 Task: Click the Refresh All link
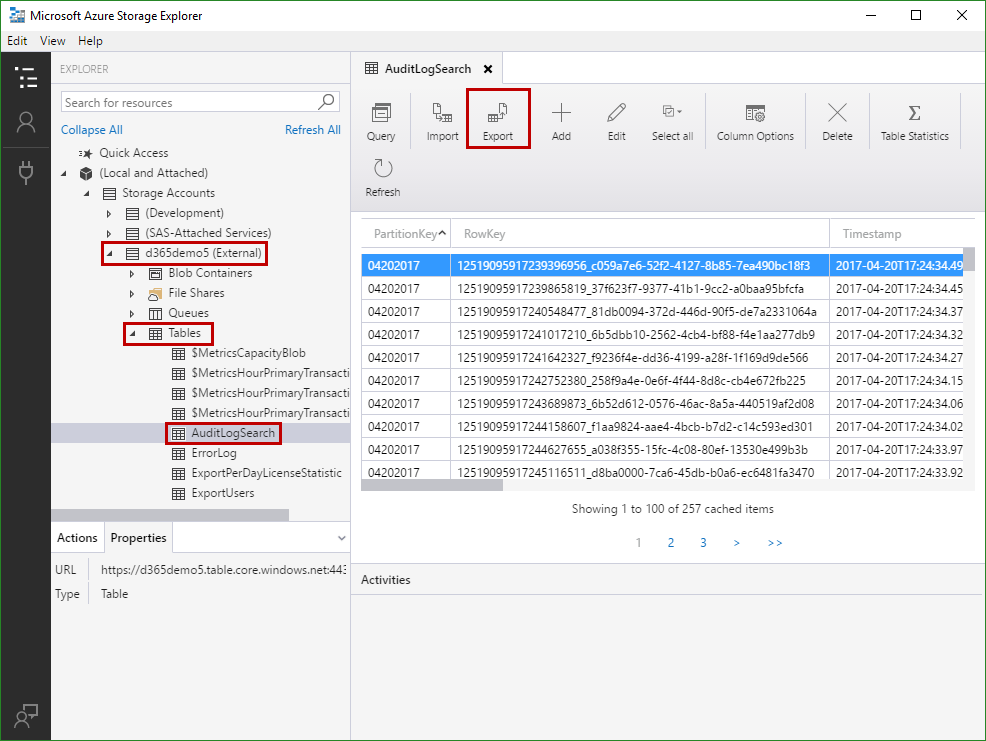pyautogui.click(x=312, y=130)
